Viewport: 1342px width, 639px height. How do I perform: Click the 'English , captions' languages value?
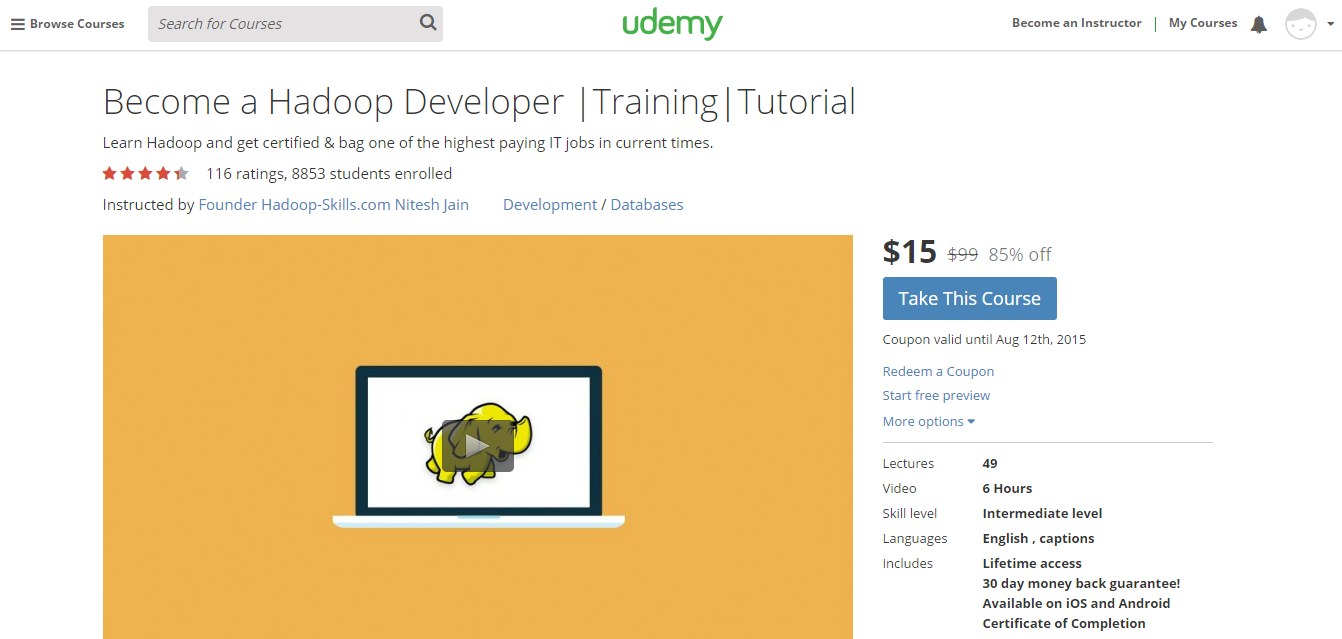[x=1038, y=538]
